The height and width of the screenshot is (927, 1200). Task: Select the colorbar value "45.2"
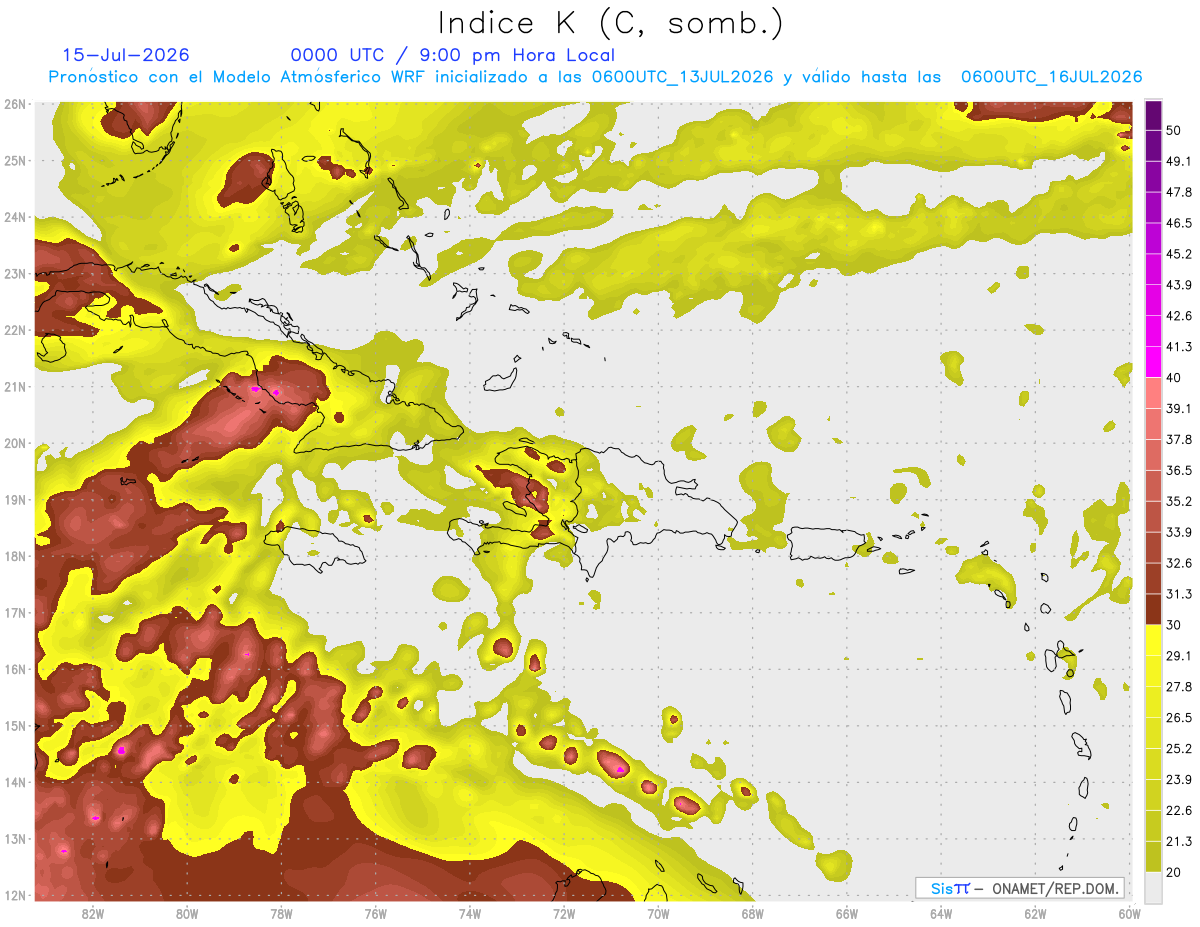1178,254
